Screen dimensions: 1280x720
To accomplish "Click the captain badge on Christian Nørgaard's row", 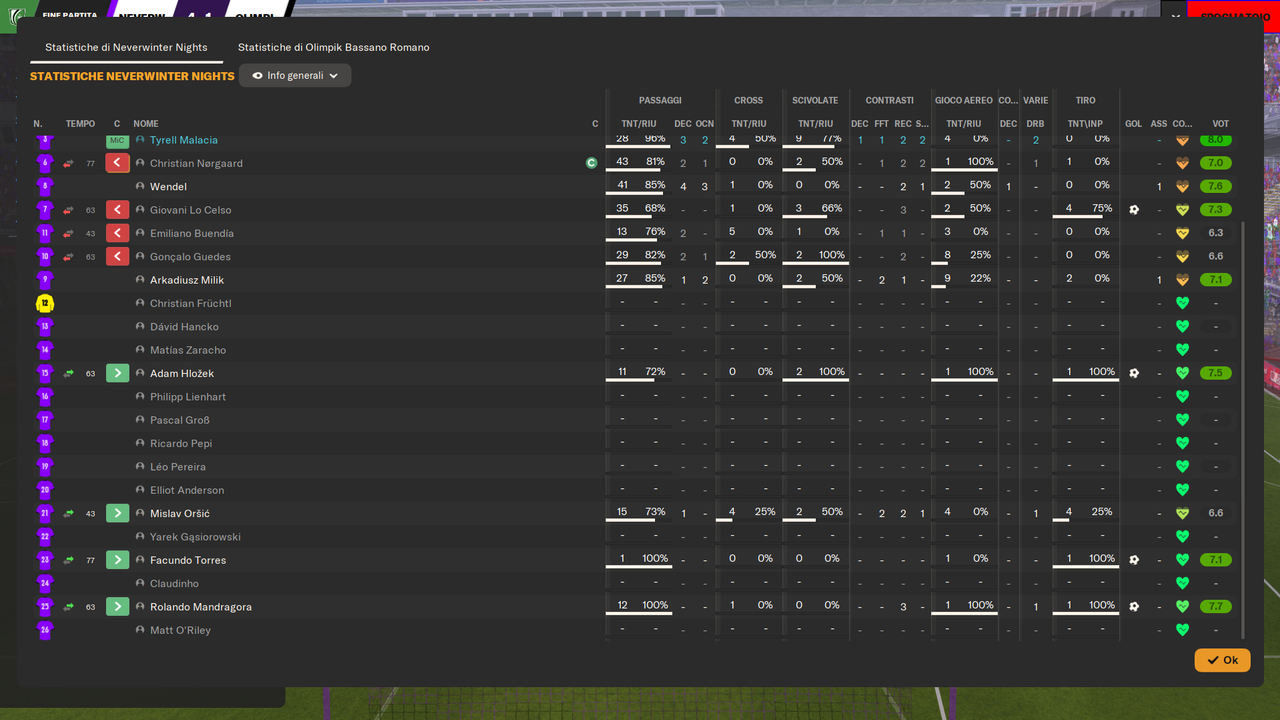I will coord(592,163).
